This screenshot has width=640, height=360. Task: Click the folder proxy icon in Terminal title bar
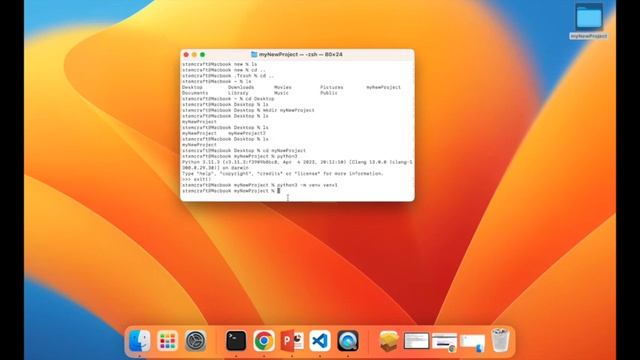tap(254, 54)
